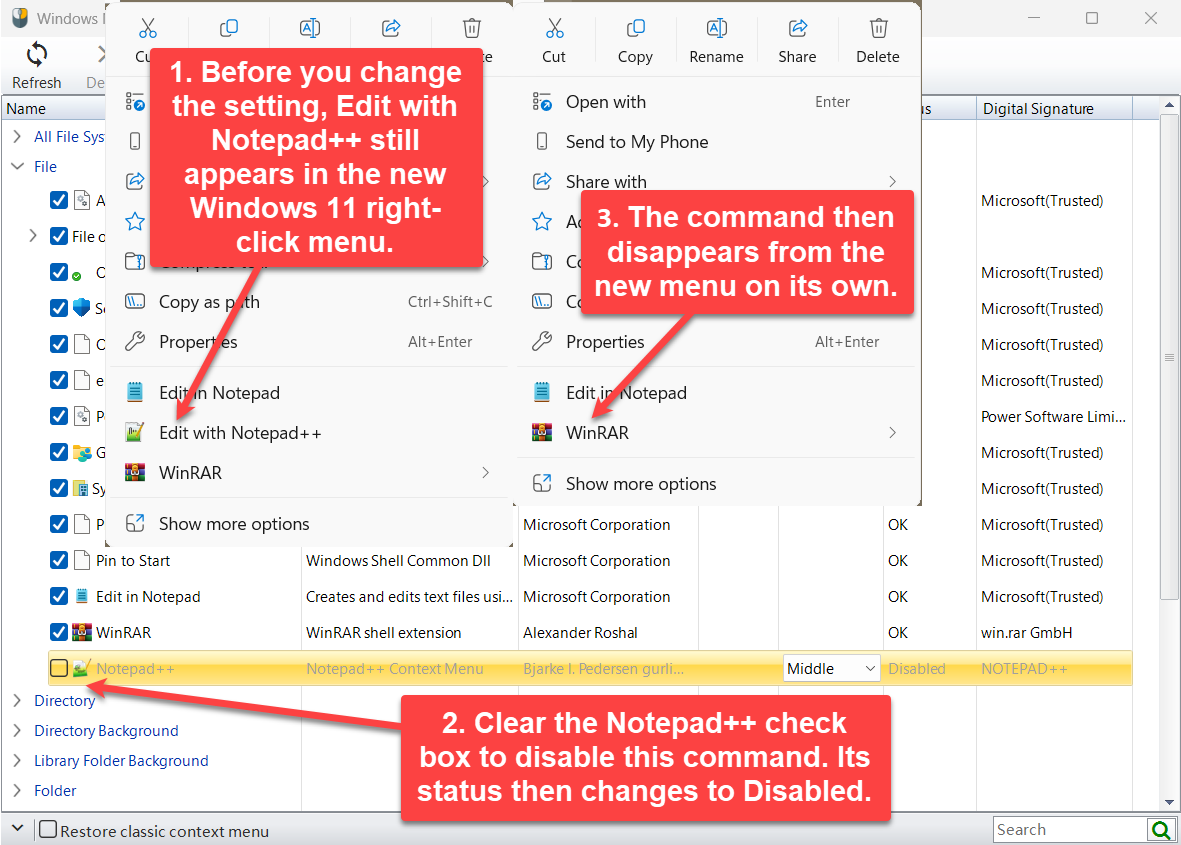Select Copy as path menu entry
The image size is (1181, 845).
point(309,302)
